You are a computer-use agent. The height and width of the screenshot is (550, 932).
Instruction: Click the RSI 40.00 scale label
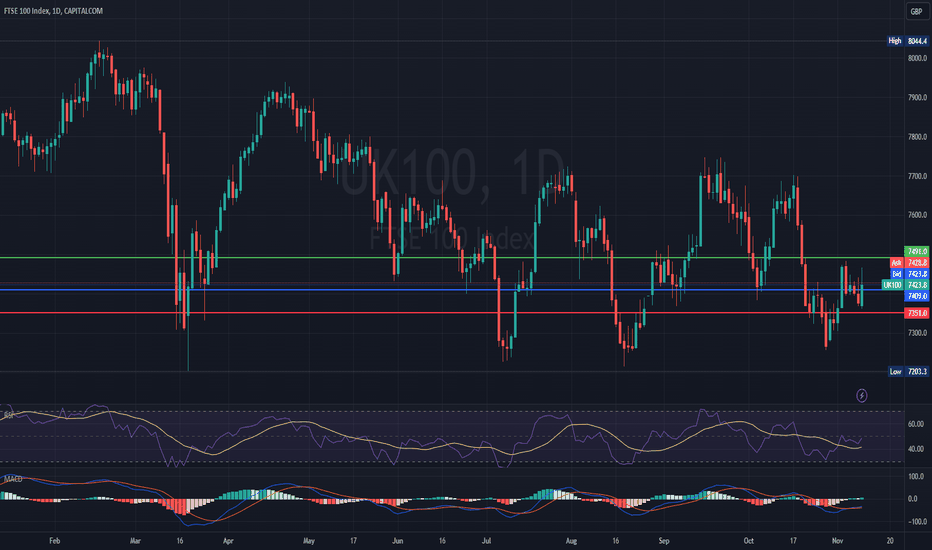tap(915, 449)
